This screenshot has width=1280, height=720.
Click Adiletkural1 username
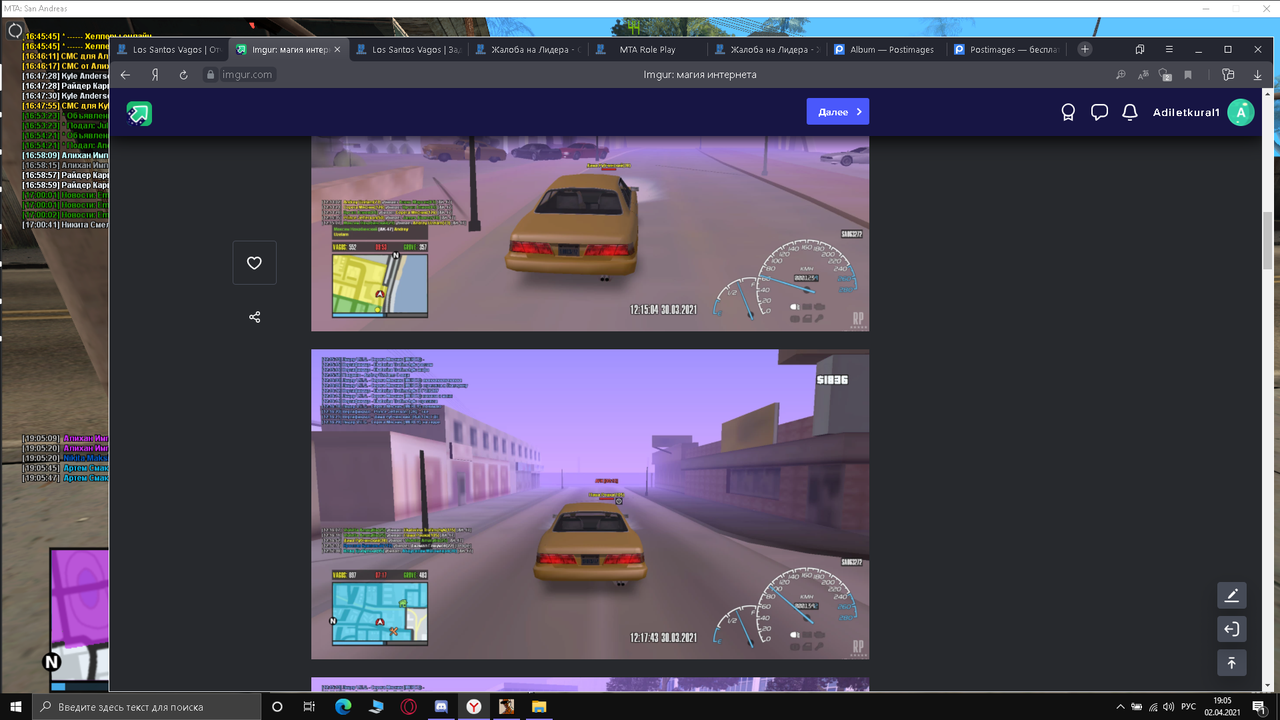click(x=1186, y=113)
